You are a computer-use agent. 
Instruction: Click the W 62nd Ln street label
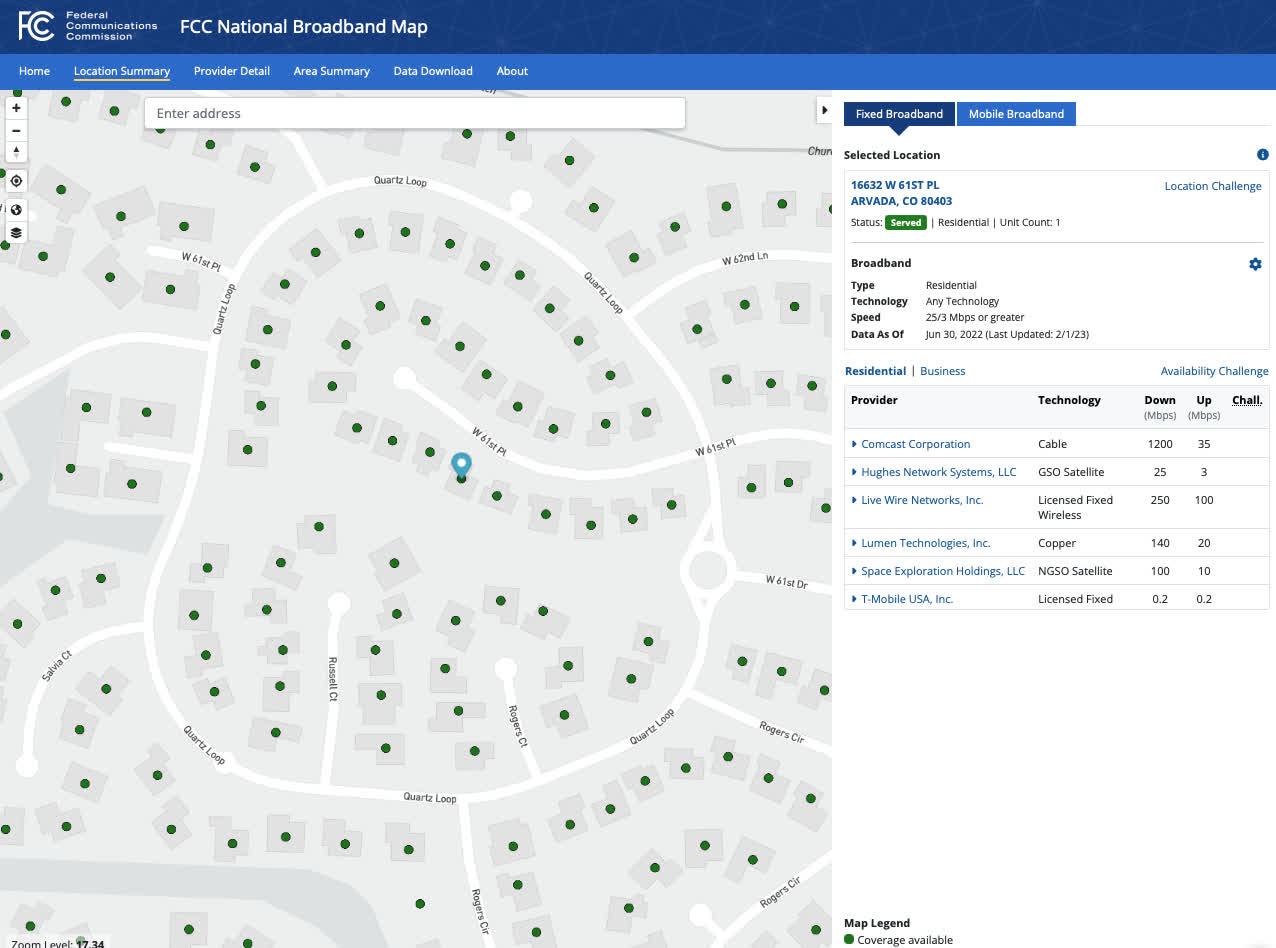[x=745, y=259]
